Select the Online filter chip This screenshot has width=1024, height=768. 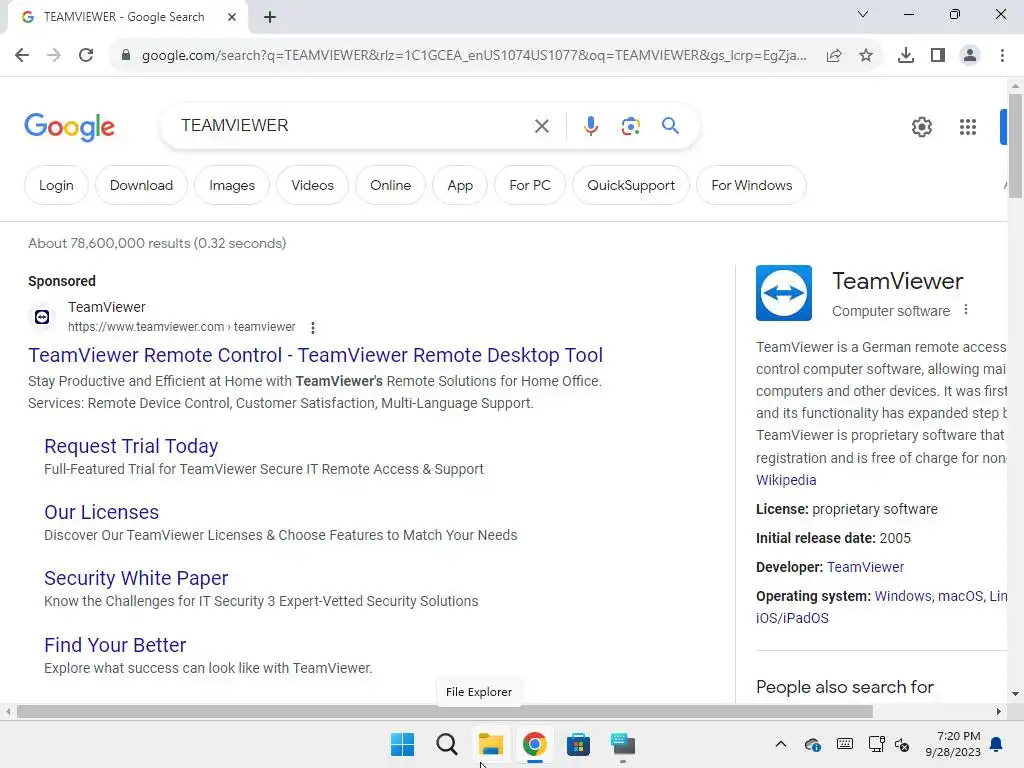(x=391, y=185)
